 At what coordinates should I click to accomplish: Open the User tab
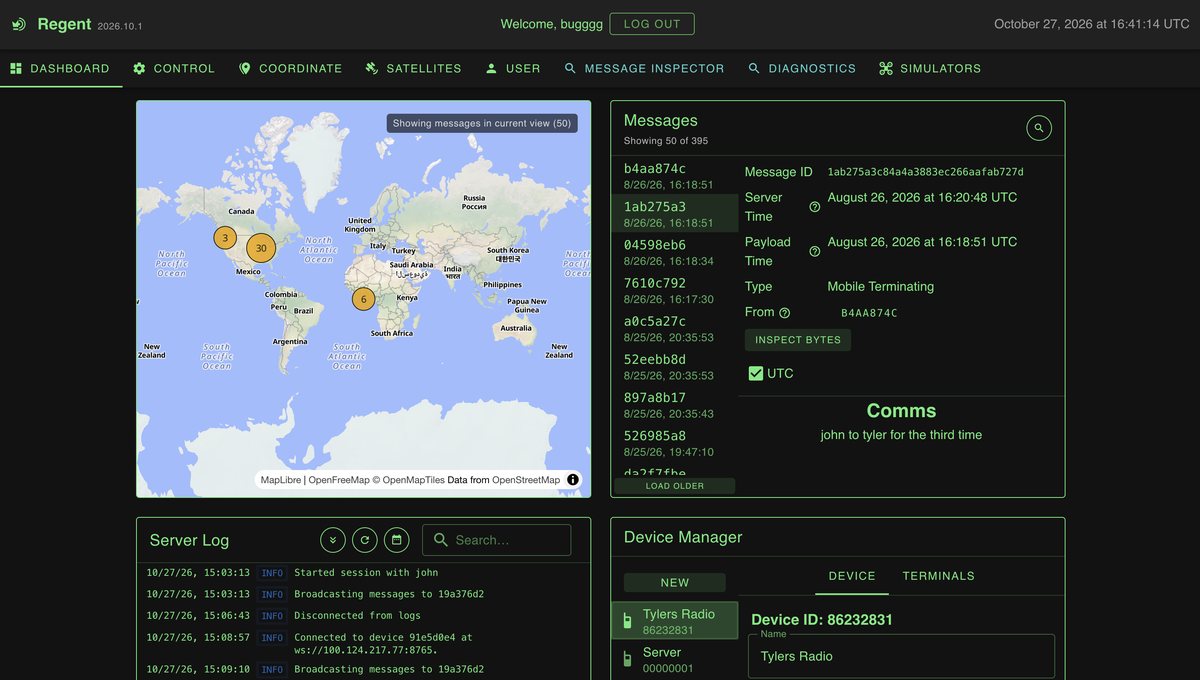[512, 69]
